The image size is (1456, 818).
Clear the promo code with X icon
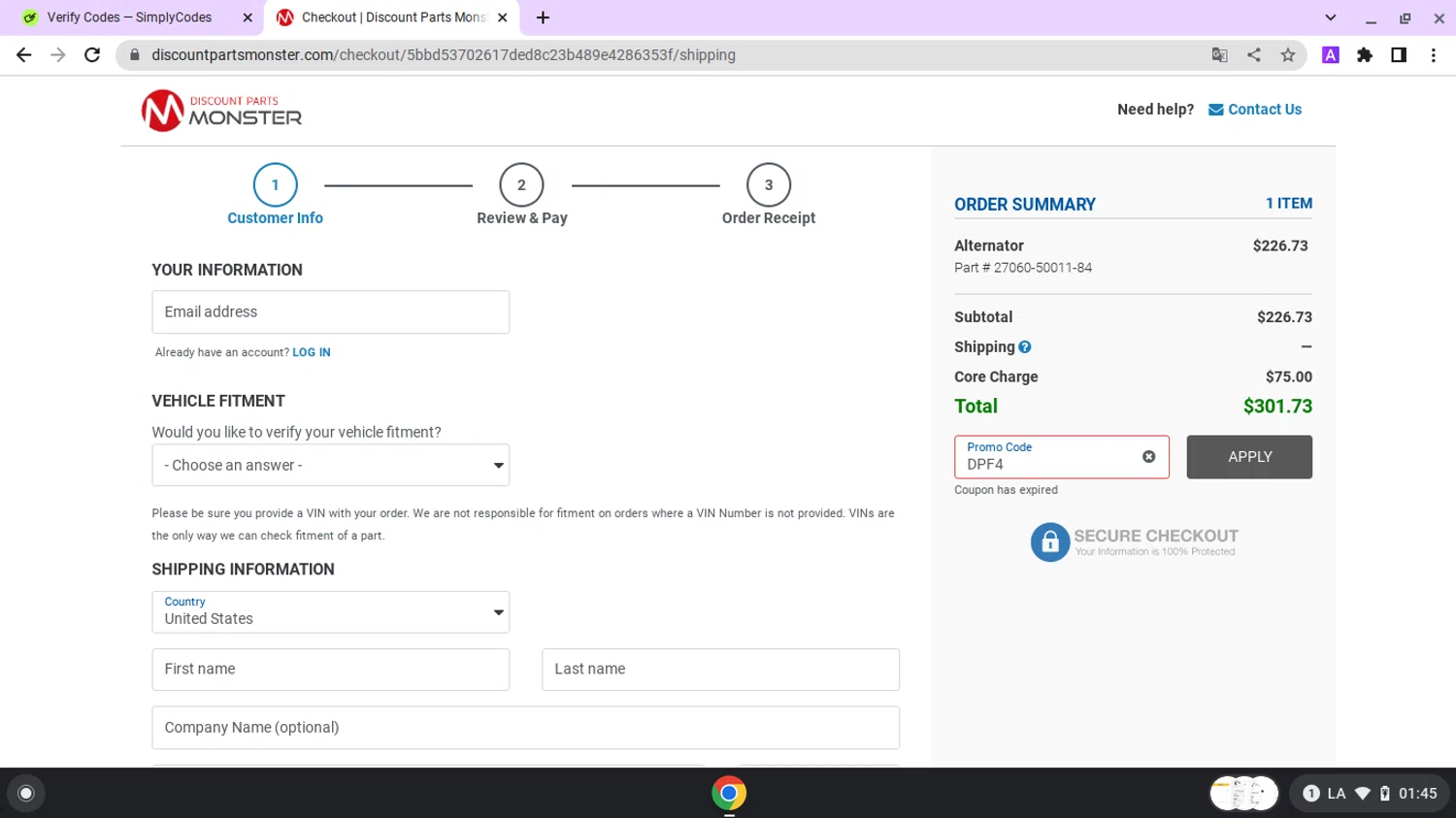click(x=1149, y=457)
